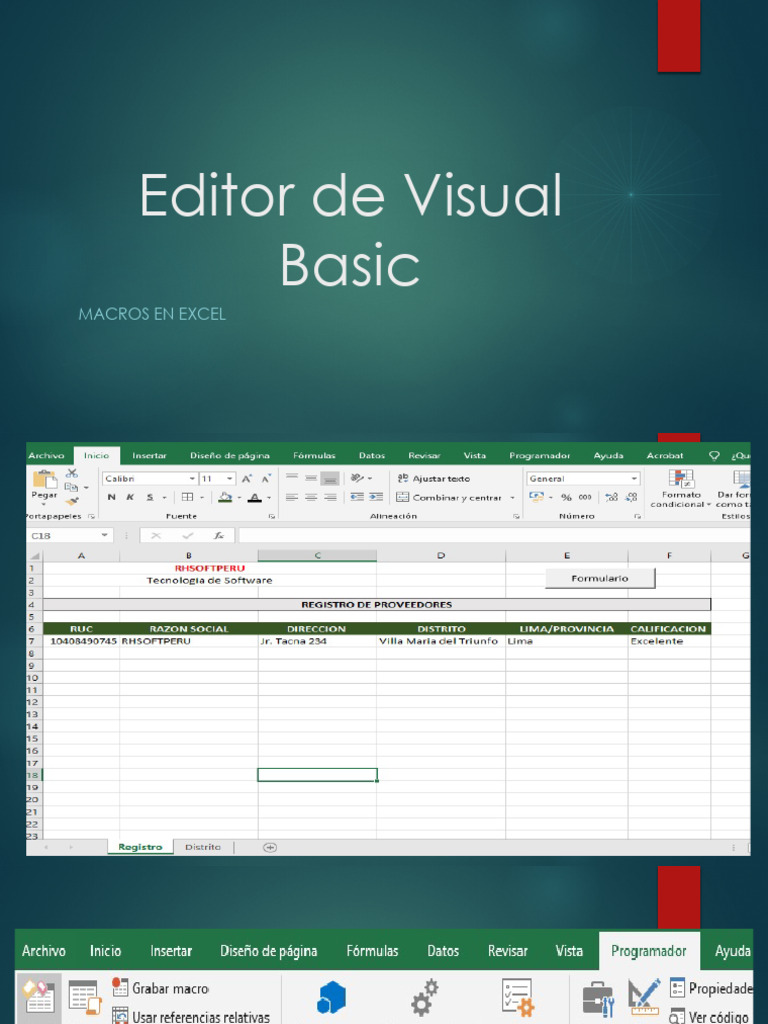
Task: Open the COM add-ins checklist icon
Action: pos(518,997)
